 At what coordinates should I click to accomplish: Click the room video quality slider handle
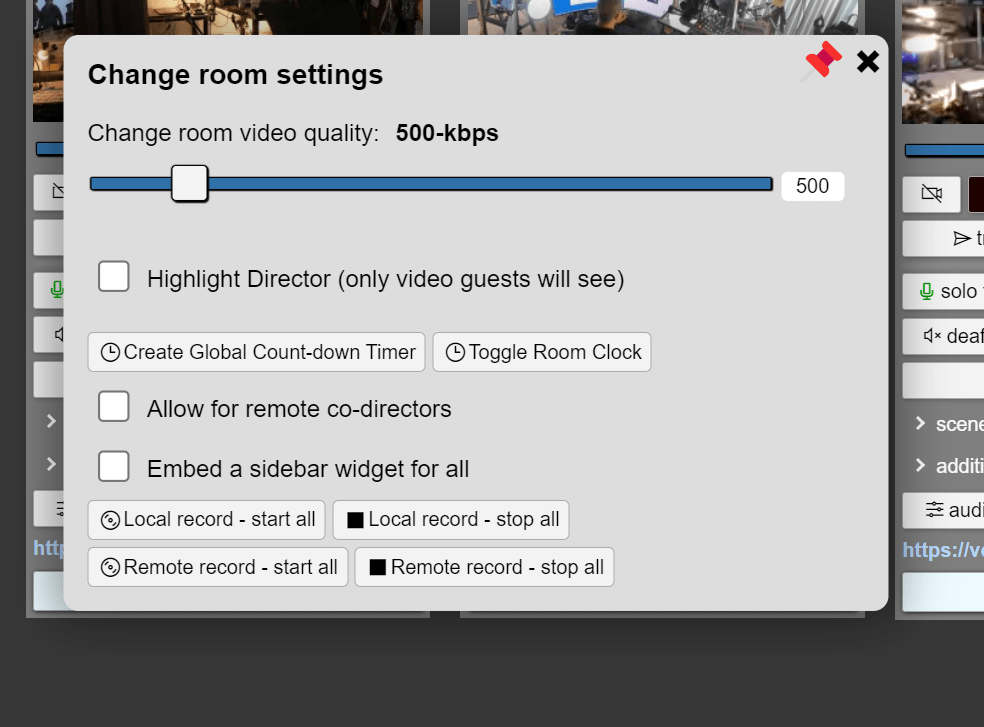click(190, 183)
